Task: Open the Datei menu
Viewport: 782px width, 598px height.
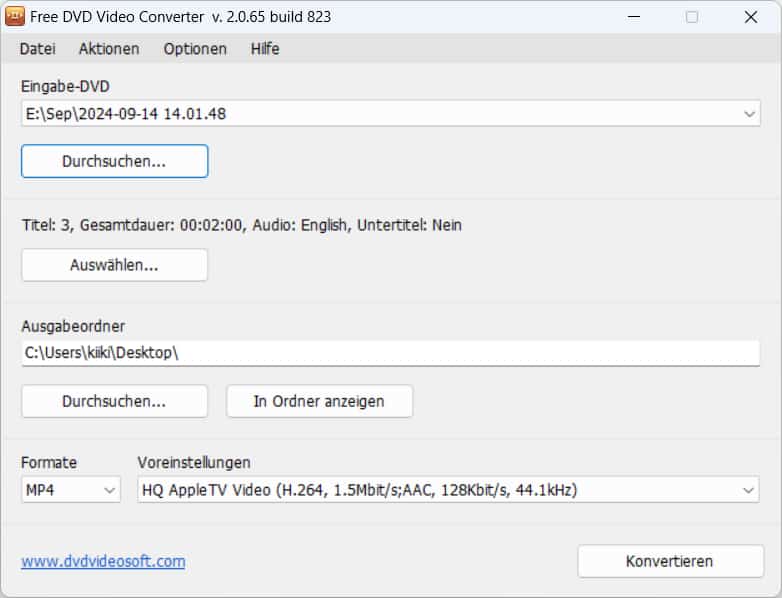Action: (x=37, y=49)
